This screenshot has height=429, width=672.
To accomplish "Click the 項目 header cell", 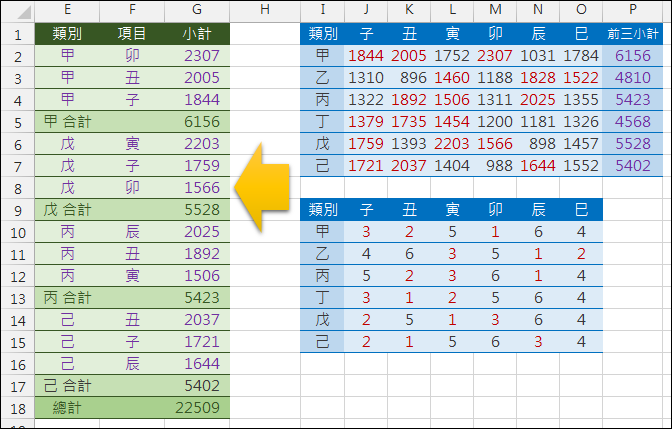I will pyautogui.click(x=132, y=34).
